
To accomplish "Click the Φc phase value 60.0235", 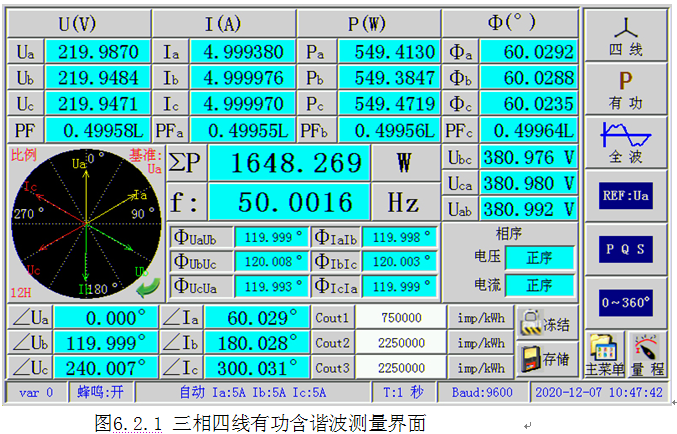I will 529,104.
